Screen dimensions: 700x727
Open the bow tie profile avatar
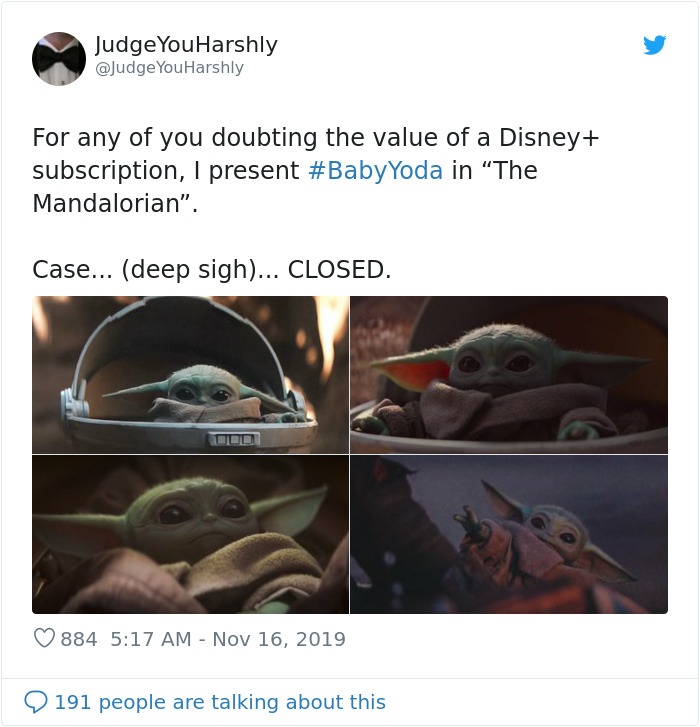59,58
